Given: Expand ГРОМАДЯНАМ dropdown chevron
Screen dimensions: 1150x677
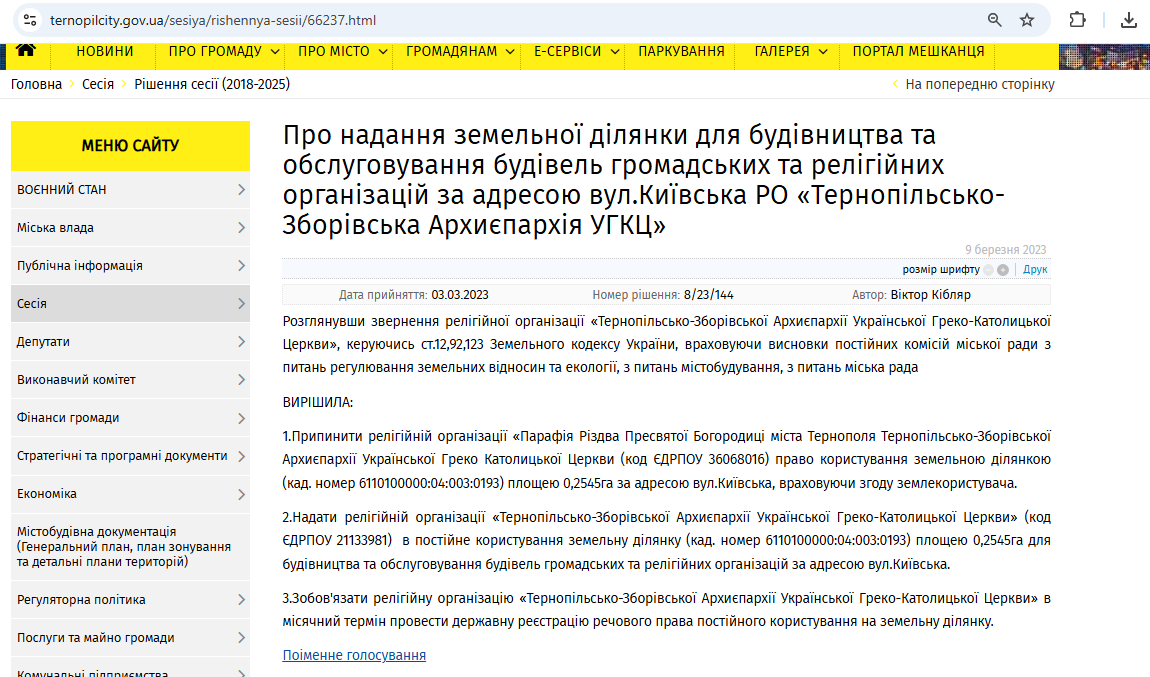Looking at the screenshot, I should click(x=510, y=51).
